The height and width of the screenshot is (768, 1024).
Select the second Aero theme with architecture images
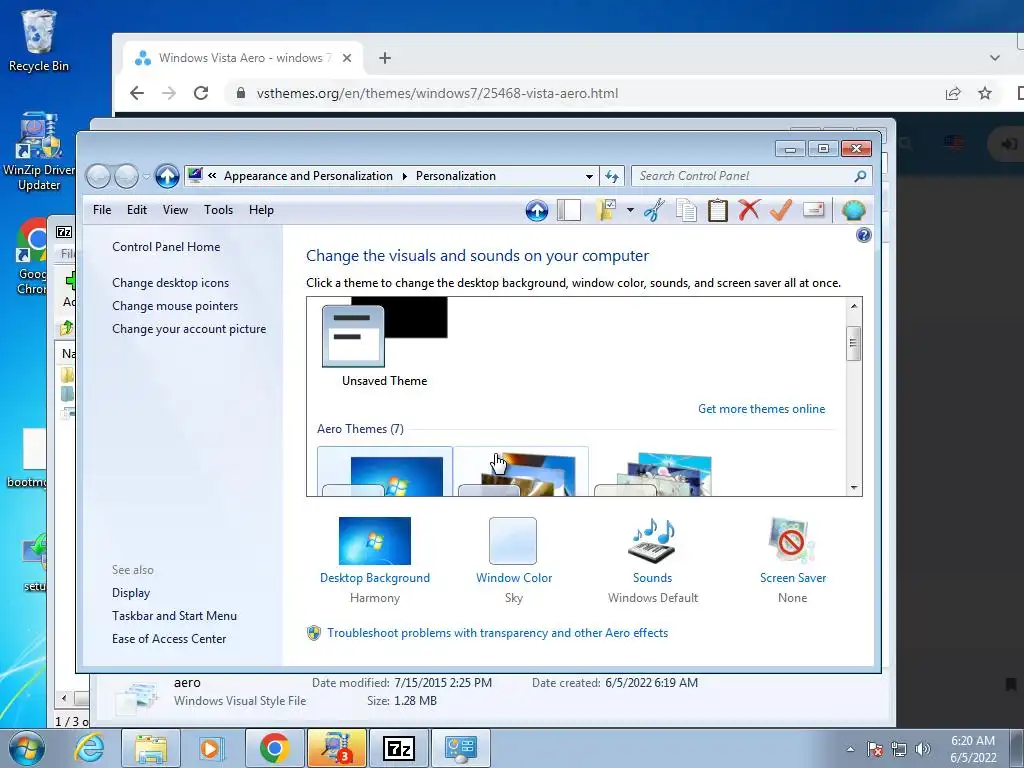pyautogui.click(x=520, y=472)
